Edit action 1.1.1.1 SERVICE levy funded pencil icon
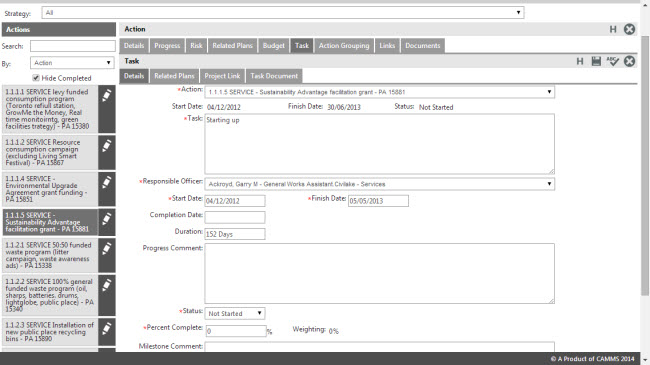The height and width of the screenshot is (365, 650). (107, 109)
